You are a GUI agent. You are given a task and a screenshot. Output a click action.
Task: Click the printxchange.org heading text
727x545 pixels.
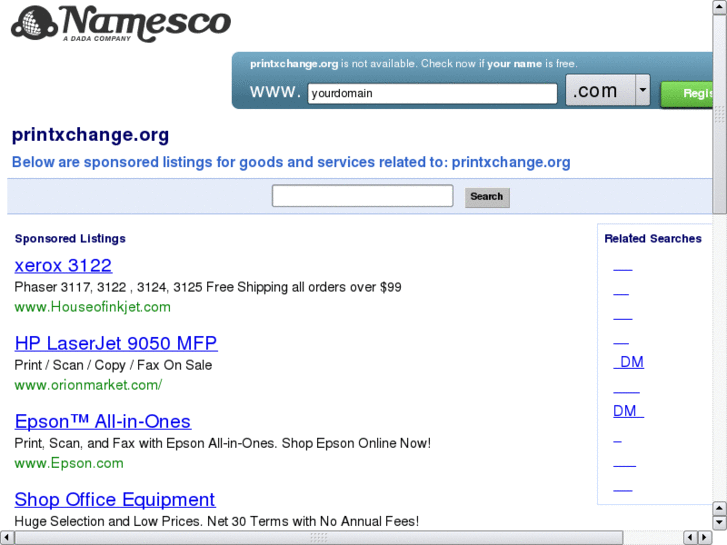click(90, 135)
